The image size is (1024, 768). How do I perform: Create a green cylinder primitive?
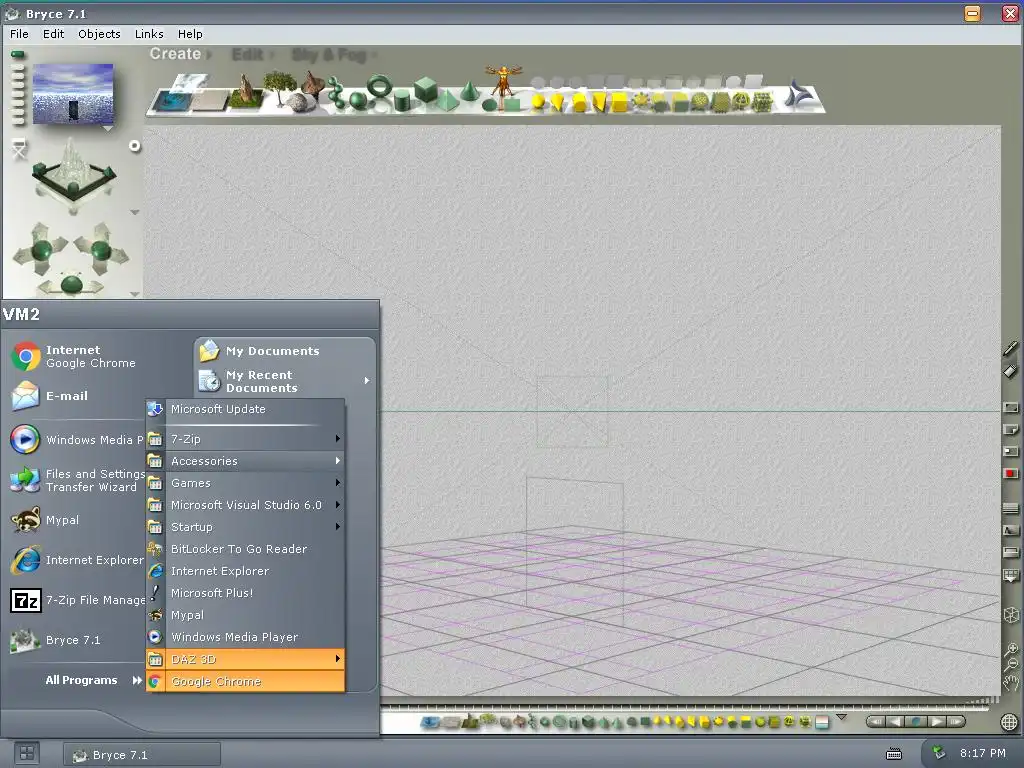(402, 101)
